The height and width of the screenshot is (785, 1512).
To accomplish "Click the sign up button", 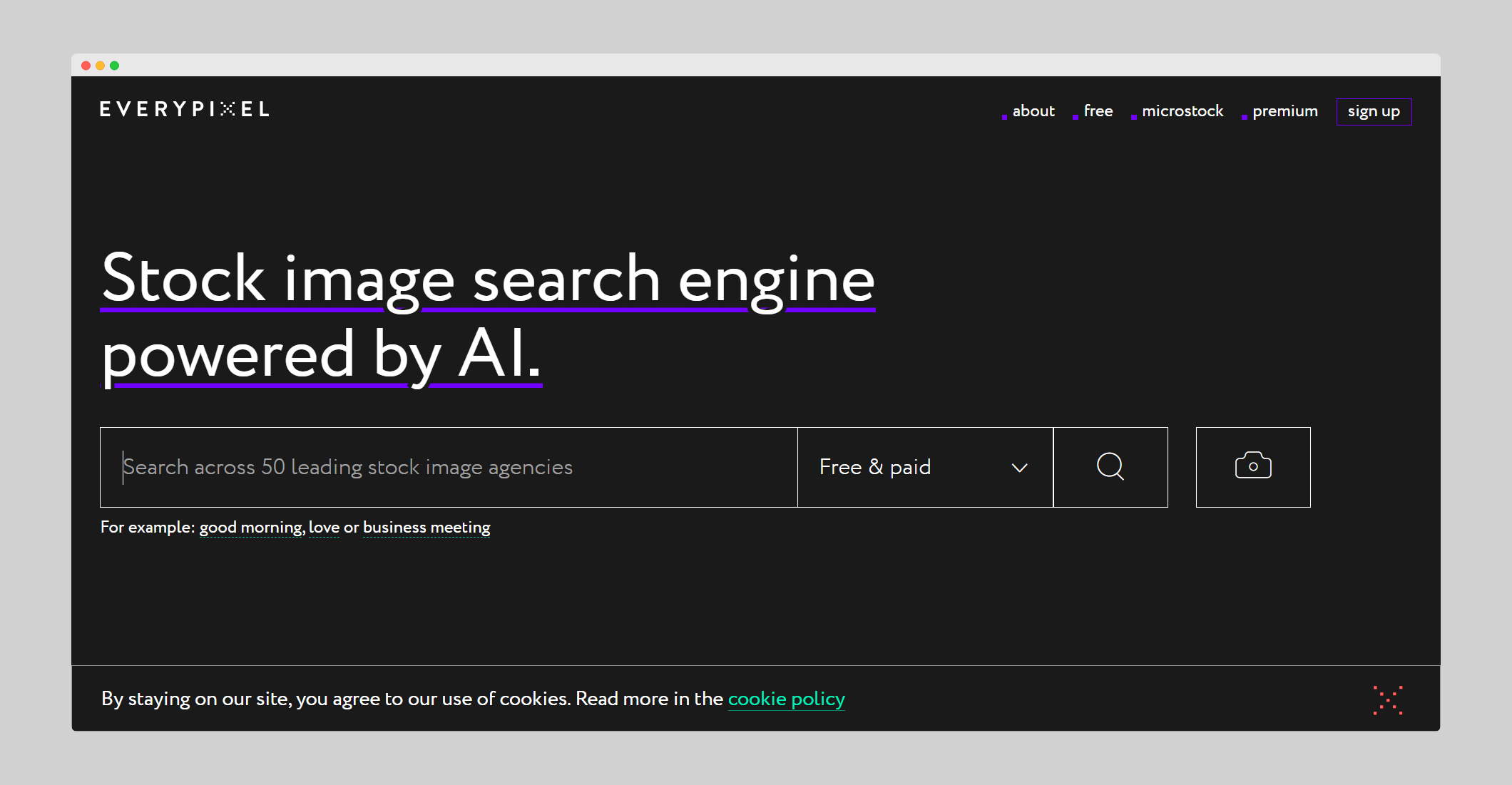I will (1374, 112).
